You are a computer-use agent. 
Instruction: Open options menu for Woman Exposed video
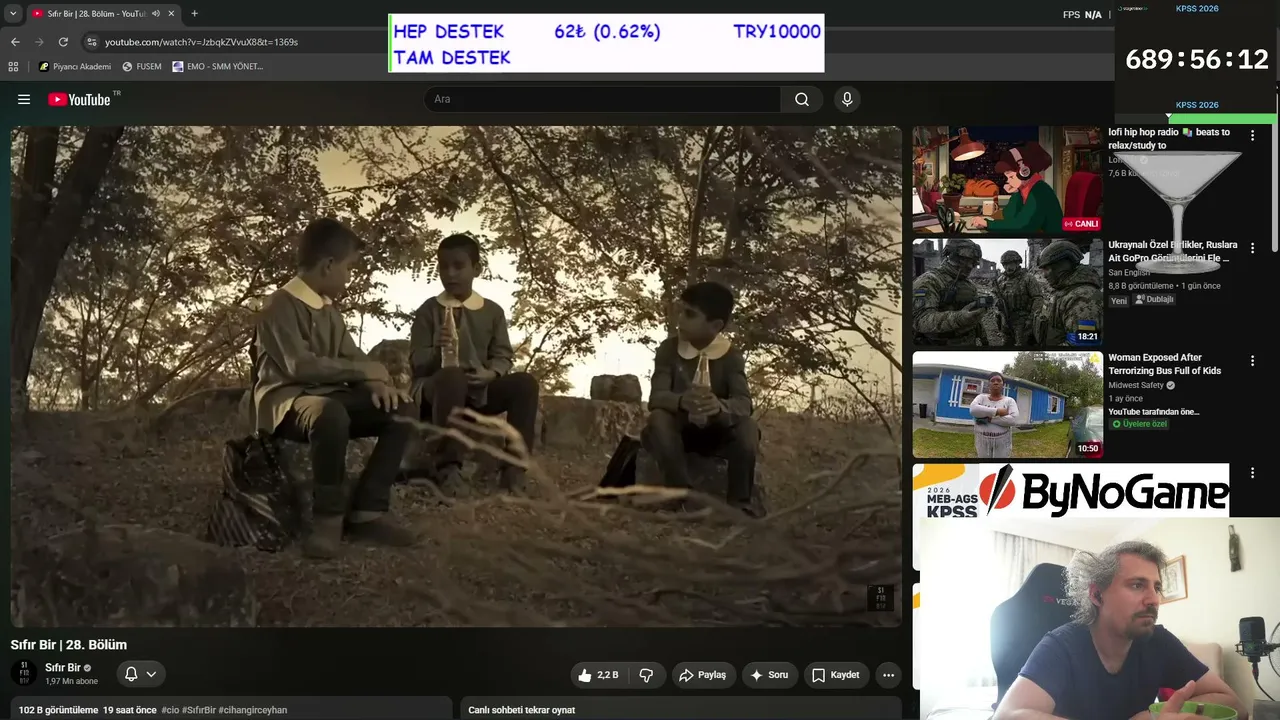[x=1252, y=361]
